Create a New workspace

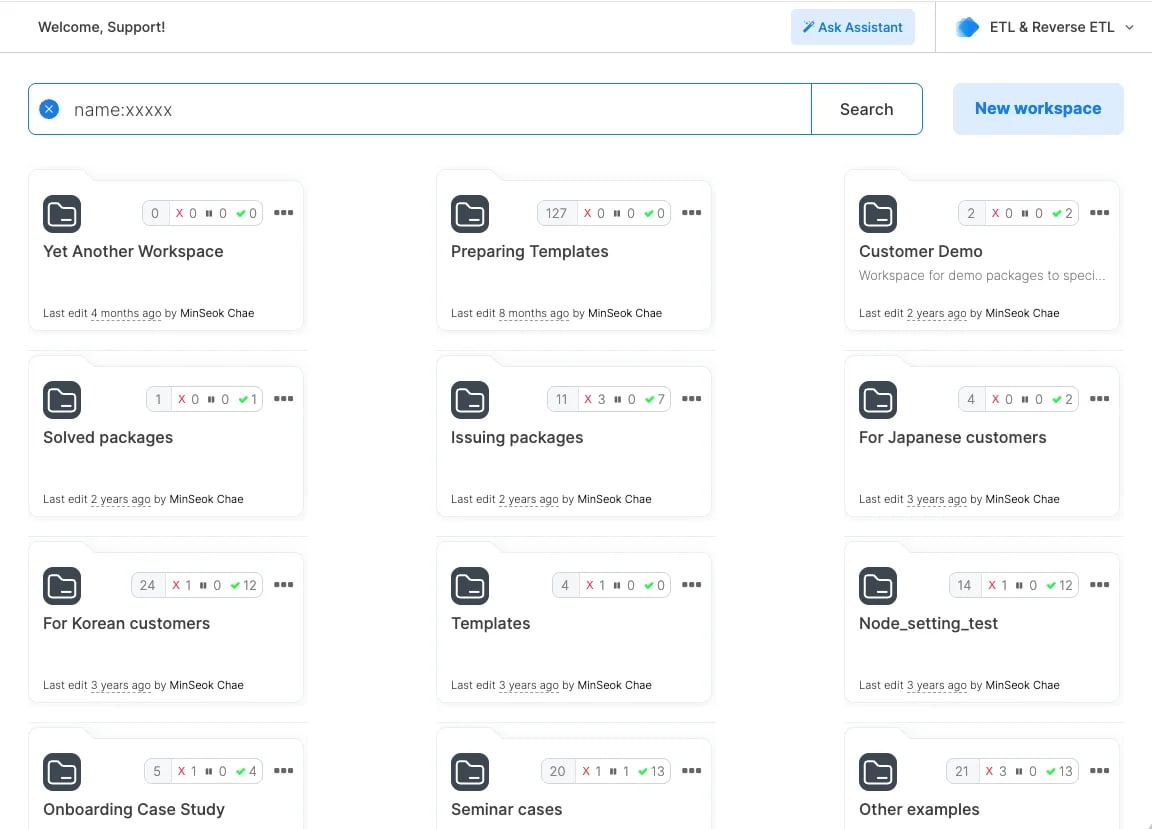(x=1037, y=109)
